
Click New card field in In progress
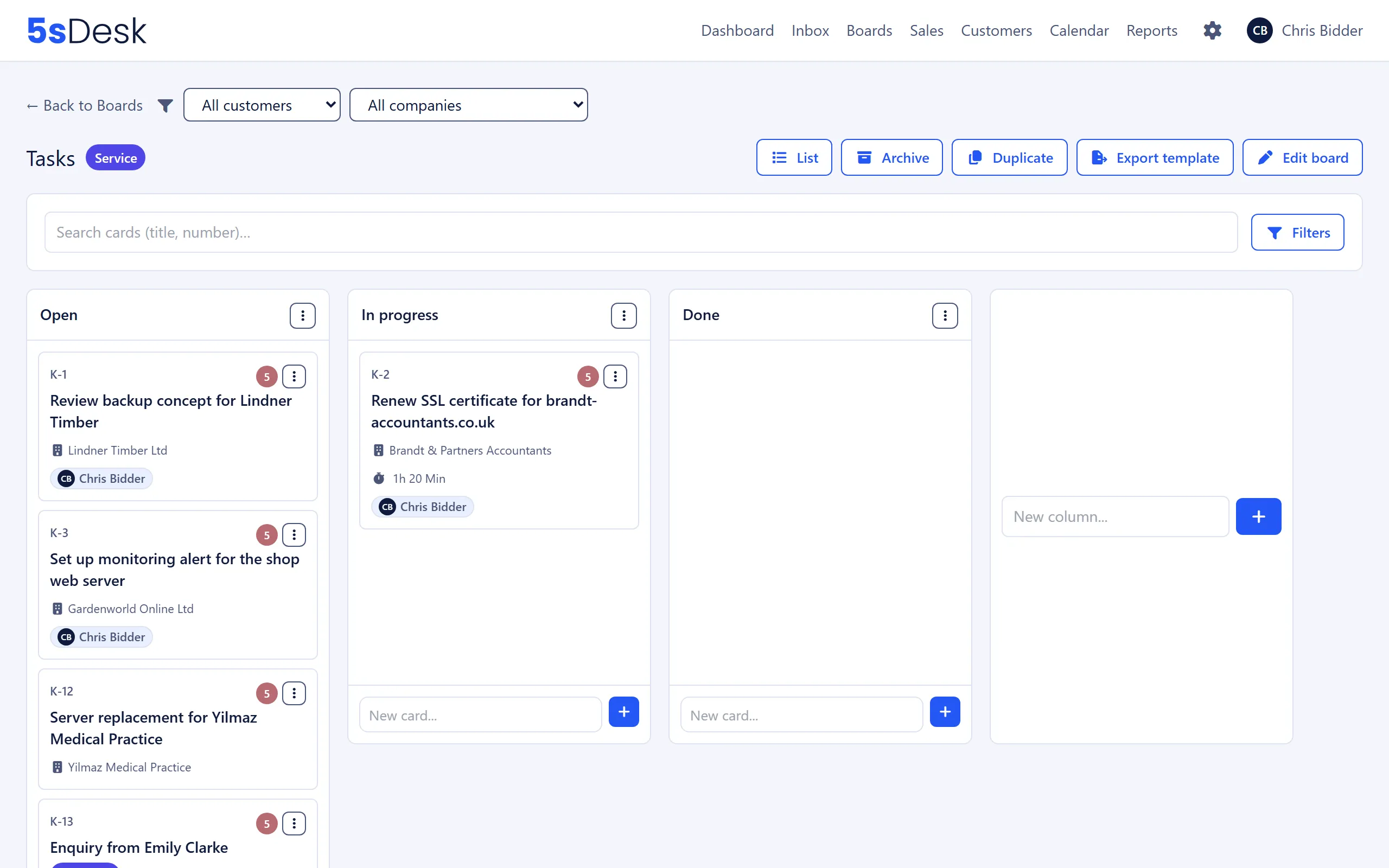tap(480, 716)
